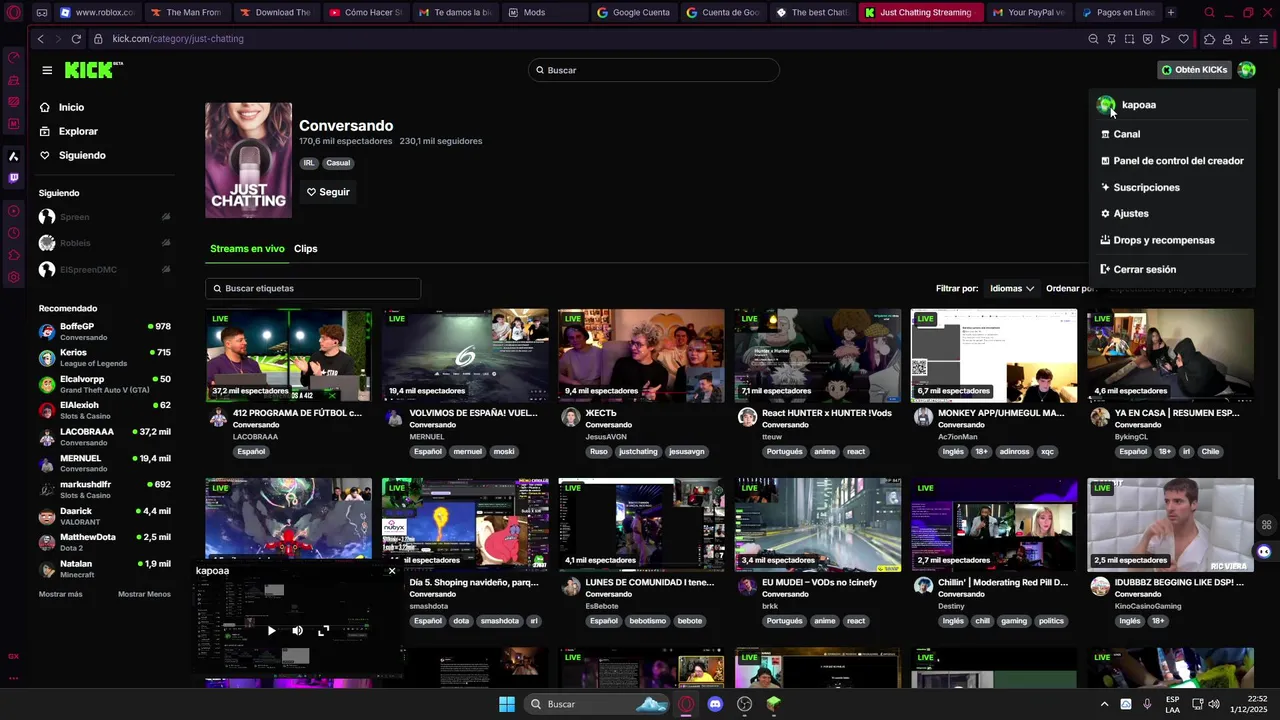Click the Chile tag under YA EN CASA stream

1210,452
